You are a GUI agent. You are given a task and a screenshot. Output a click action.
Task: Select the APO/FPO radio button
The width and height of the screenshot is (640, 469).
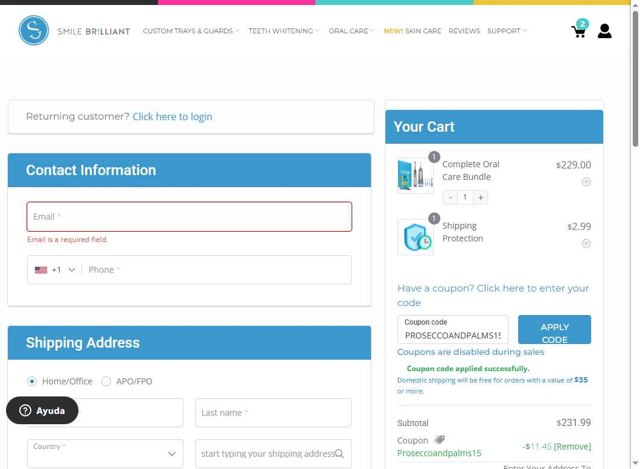pyautogui.click(x=106, y=381)
